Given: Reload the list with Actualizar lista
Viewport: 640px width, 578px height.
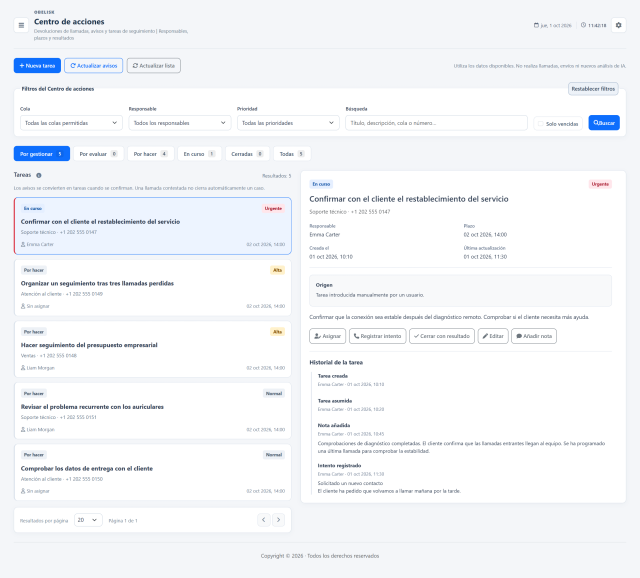Looking at the screenshot, I should coord(154,66).
